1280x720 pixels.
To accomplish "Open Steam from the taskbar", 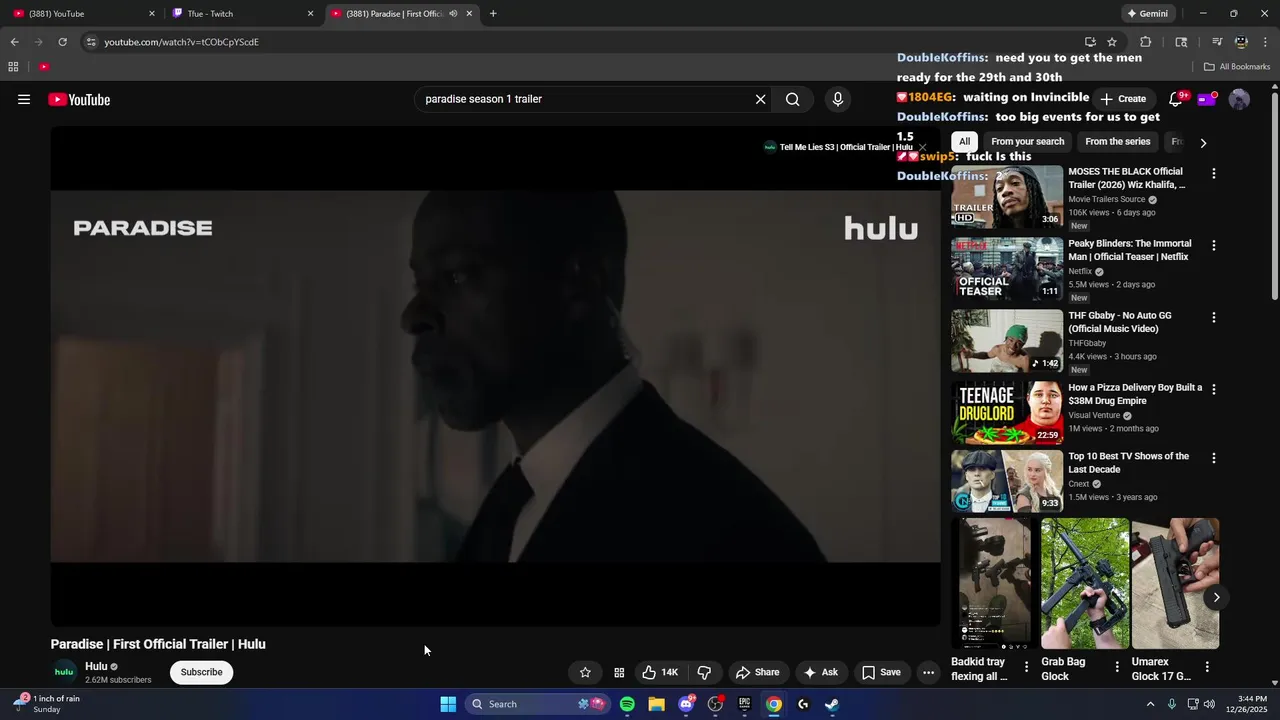I will 832,704.
